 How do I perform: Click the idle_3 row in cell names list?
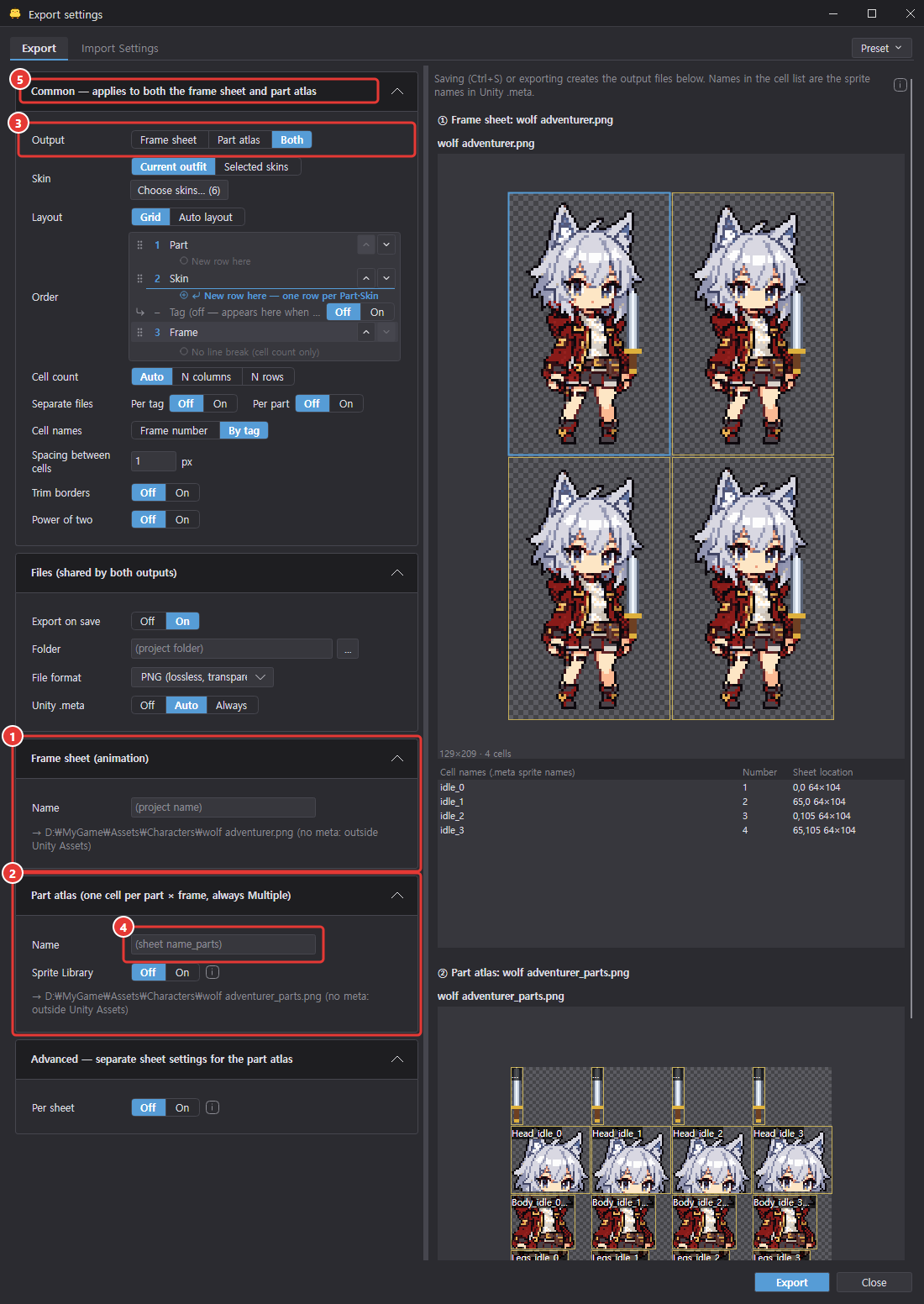click(671, 830)
